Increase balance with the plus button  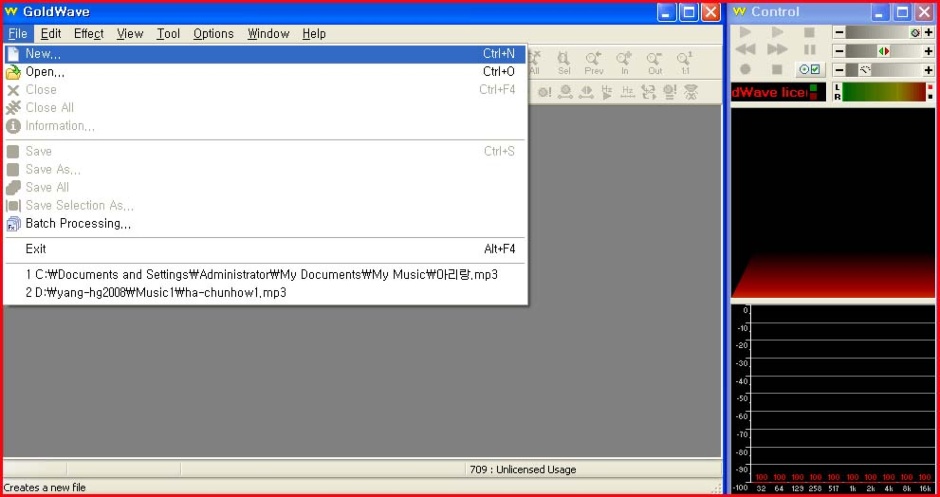click(929, 52)
